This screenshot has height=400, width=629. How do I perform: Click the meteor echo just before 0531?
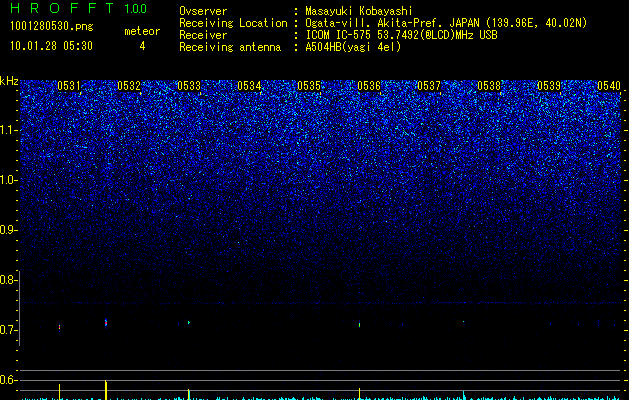coord(59,327)
